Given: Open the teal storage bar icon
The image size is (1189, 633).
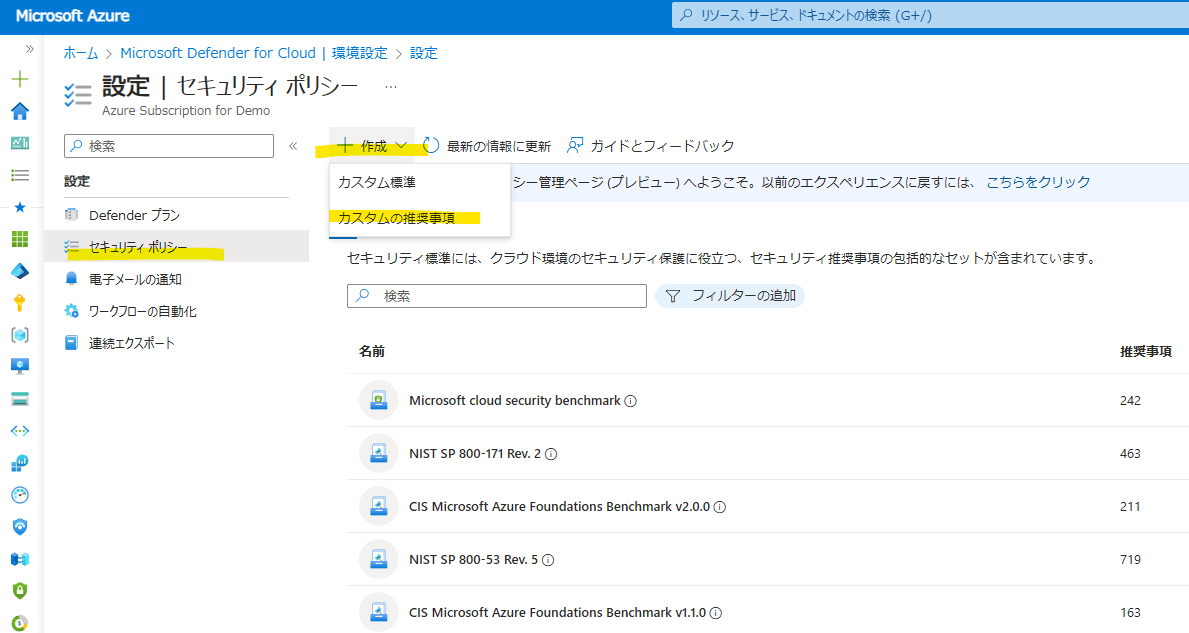Looking at the screenshot, I should pos(20,399).
